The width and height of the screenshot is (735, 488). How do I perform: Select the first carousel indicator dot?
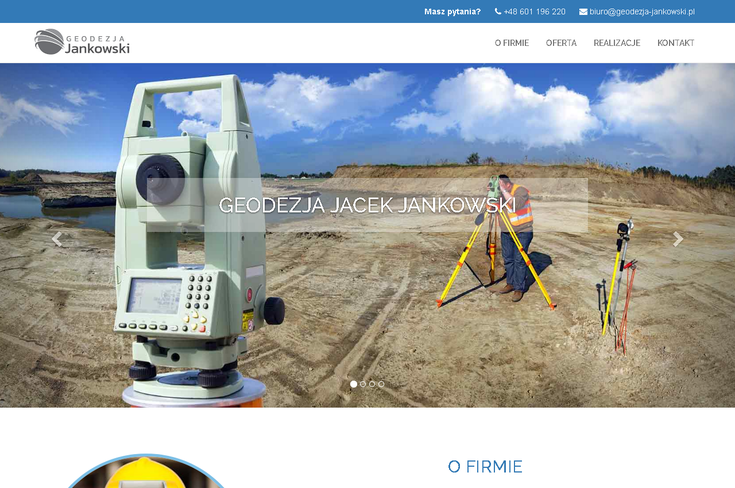tap(353, 384)
